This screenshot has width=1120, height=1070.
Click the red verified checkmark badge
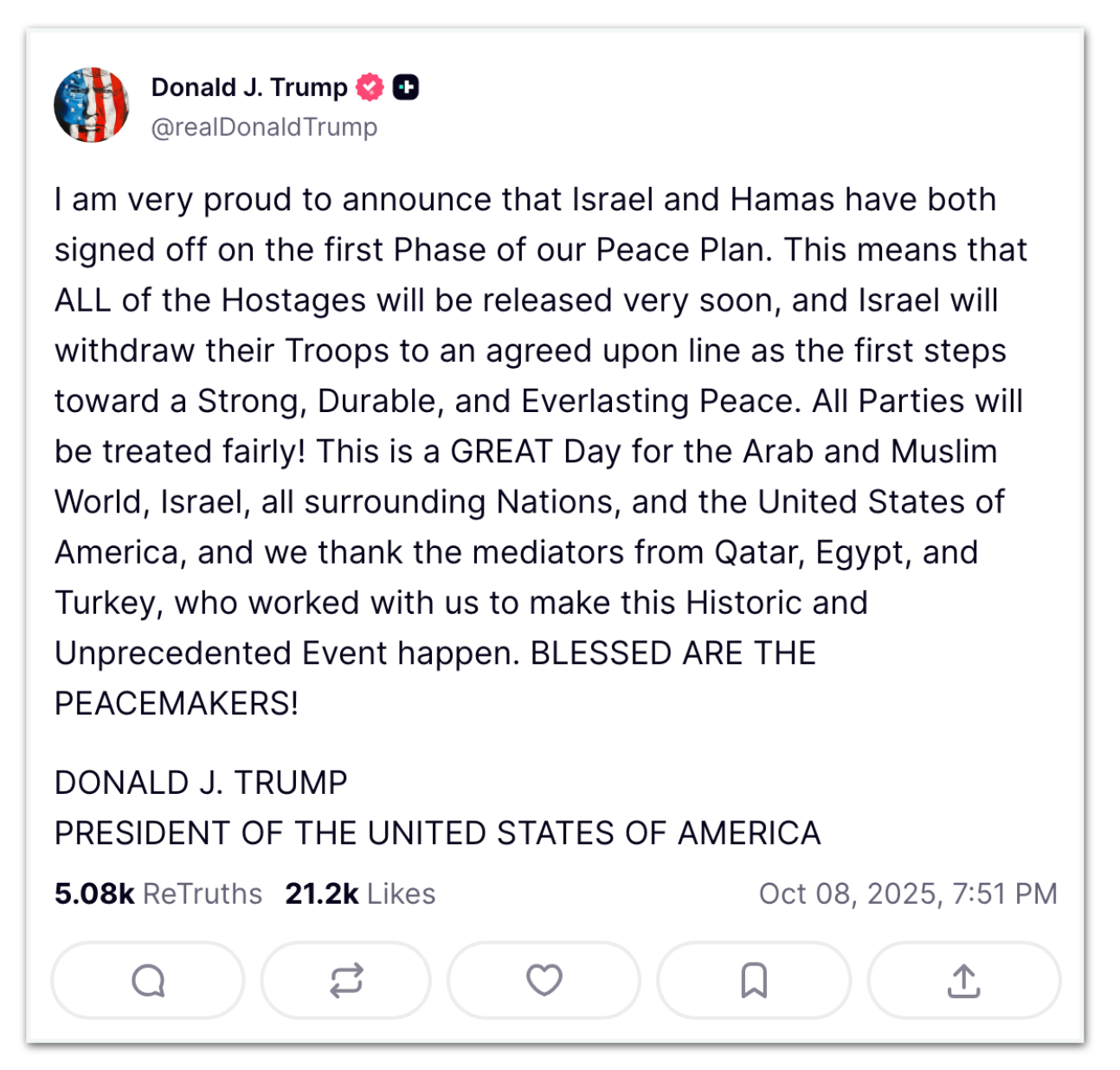[x=370, y=87]
